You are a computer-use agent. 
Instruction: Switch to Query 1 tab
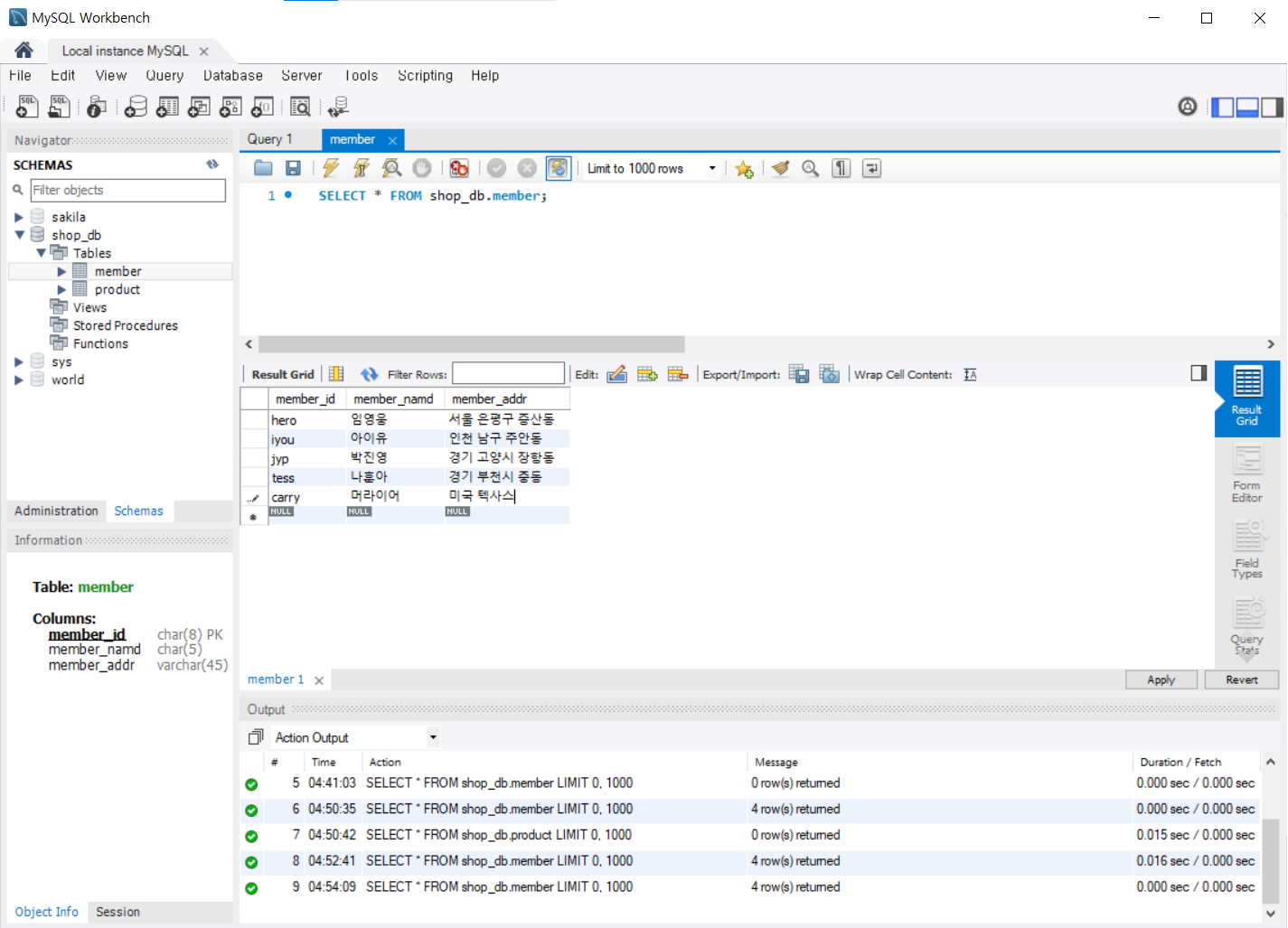[x=270, y=139]
